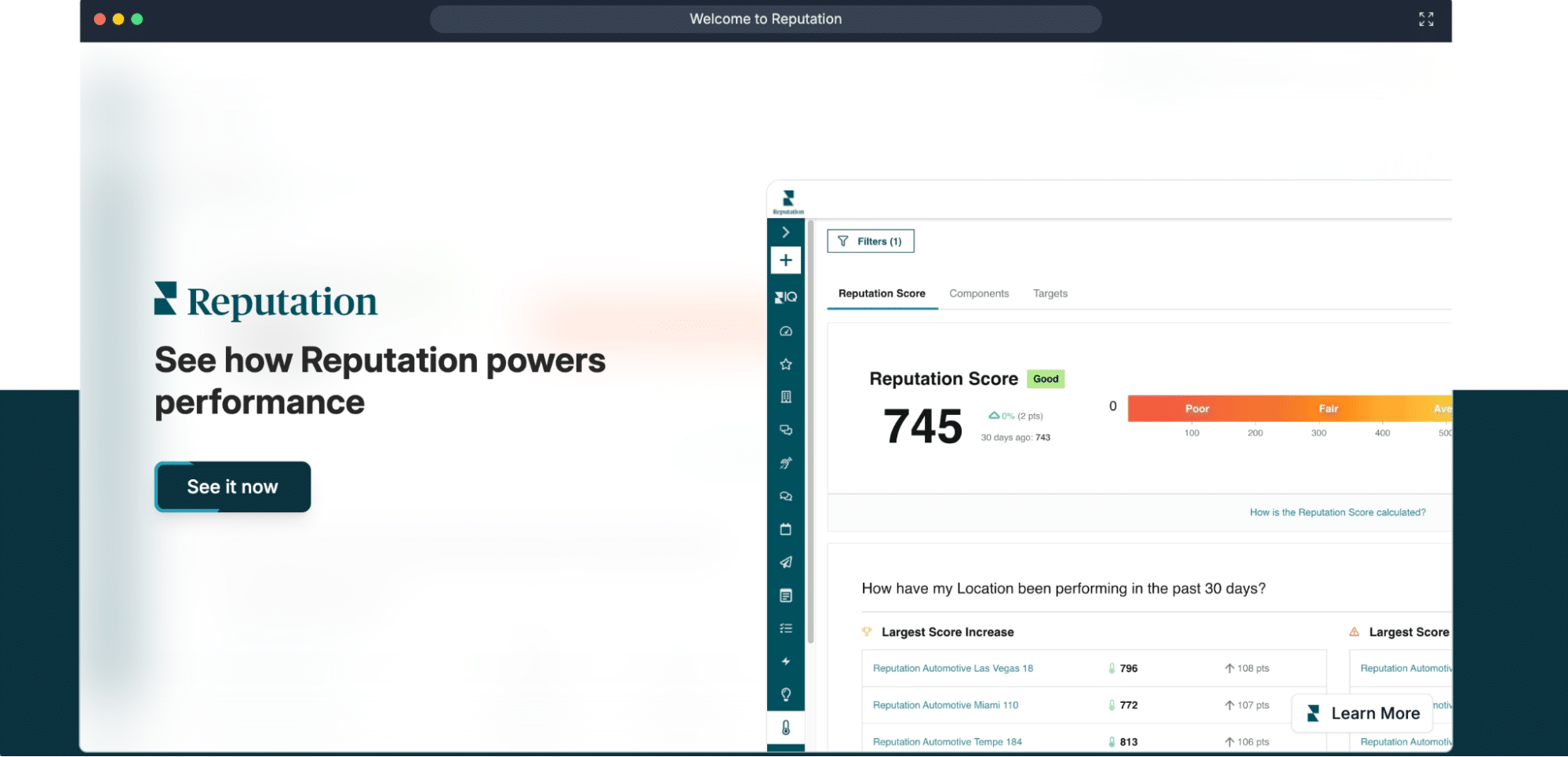
Task: Click the 745 reputation score value
Action: pyautogui.click(x=922, y=427)
